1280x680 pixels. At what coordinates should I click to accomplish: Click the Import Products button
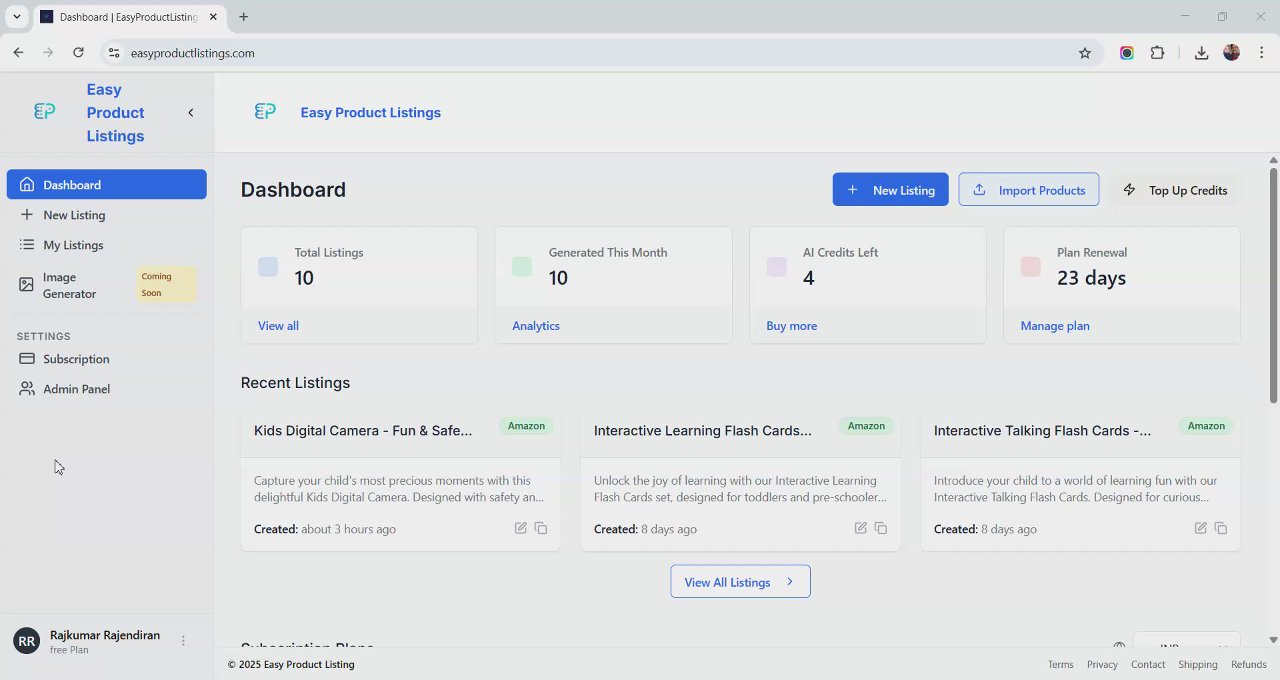point(1028,190)
